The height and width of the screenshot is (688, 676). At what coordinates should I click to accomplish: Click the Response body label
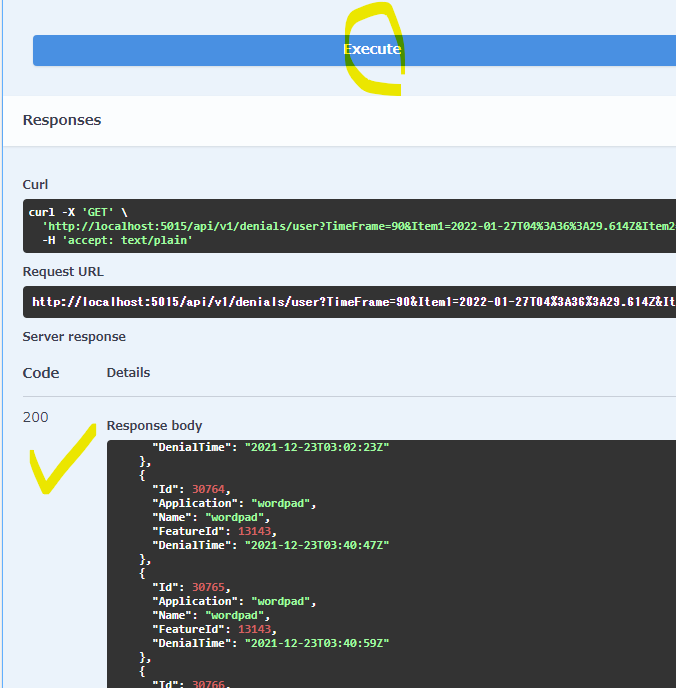[x=154, y=425]
